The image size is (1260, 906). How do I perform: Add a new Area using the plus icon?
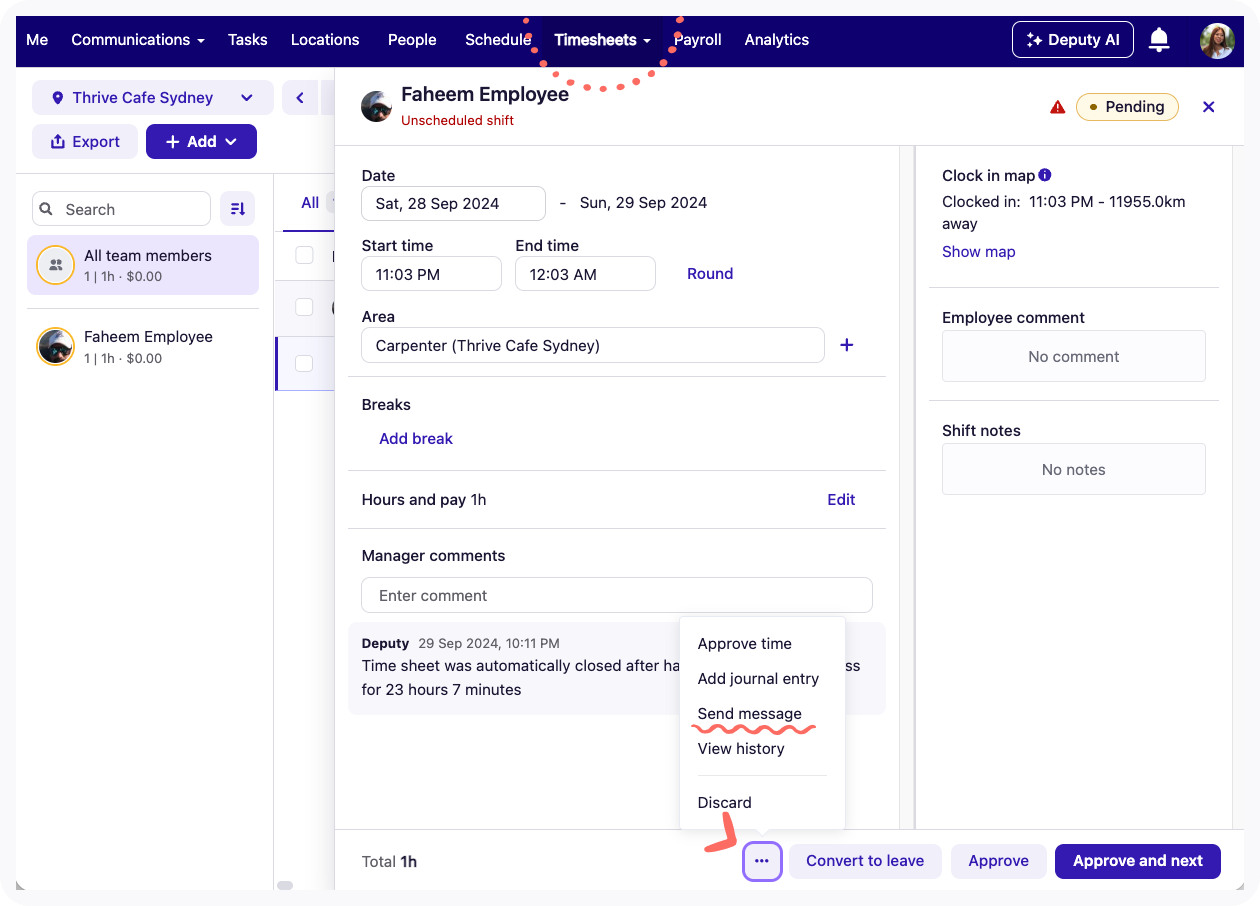point(846,344)
